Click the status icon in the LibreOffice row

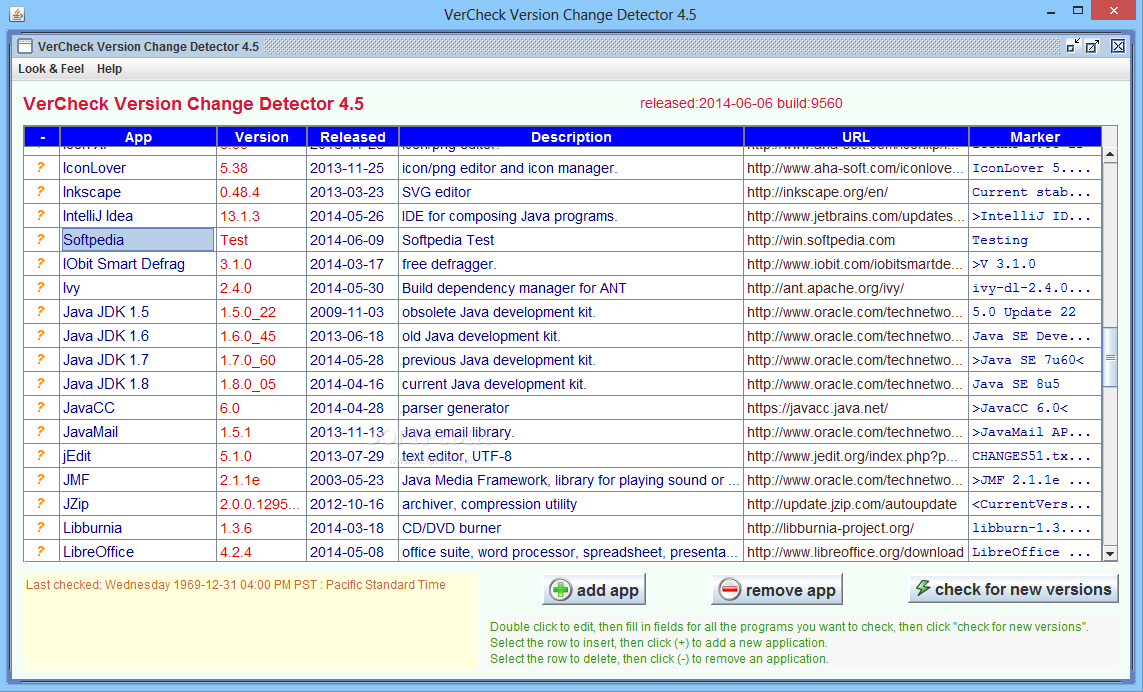41,551
